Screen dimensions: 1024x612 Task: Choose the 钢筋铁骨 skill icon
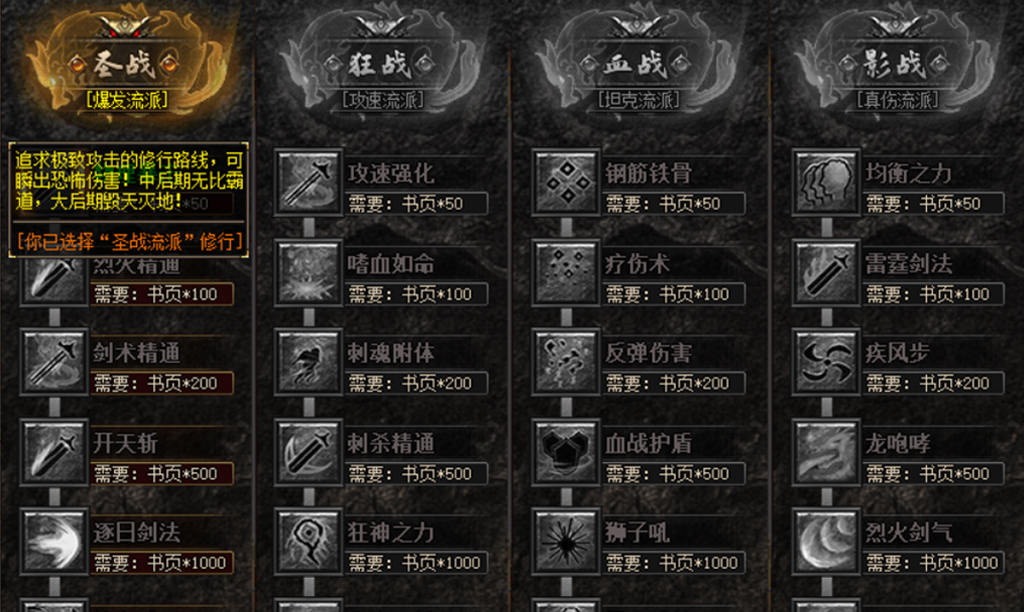tap(566, 182)
